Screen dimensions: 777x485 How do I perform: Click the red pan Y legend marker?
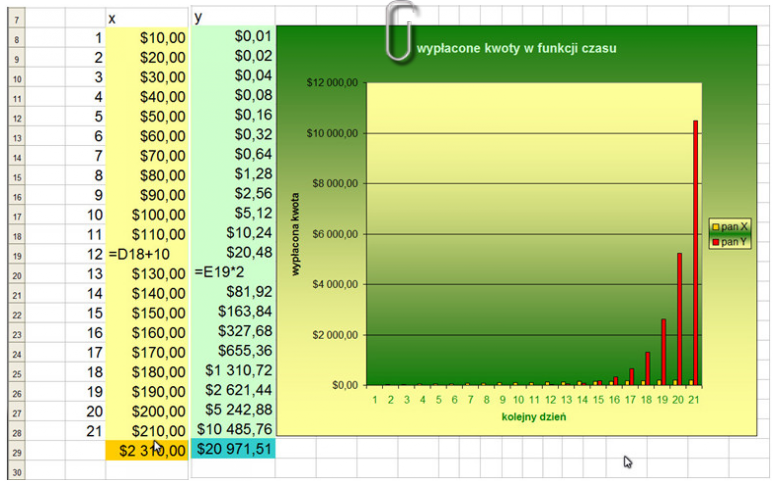pos(714,242)
